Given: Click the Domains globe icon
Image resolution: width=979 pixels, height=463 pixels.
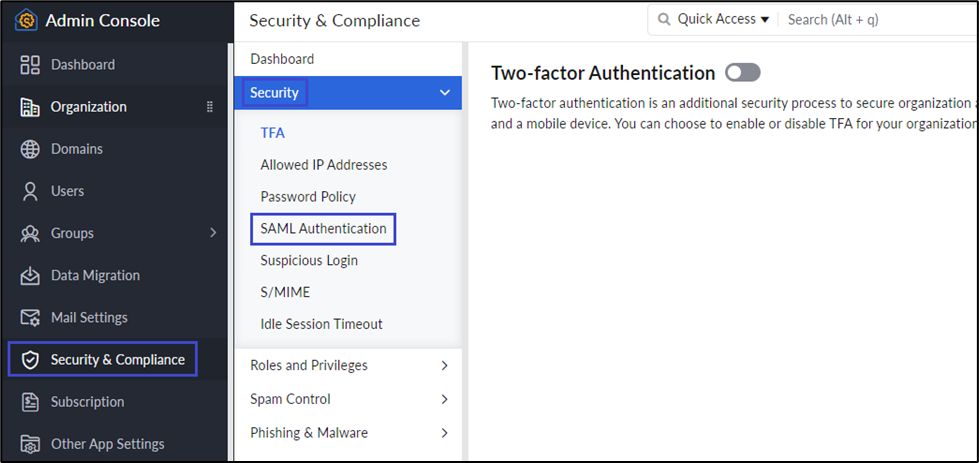Looking at the screenshot, I should pos(30,149).
